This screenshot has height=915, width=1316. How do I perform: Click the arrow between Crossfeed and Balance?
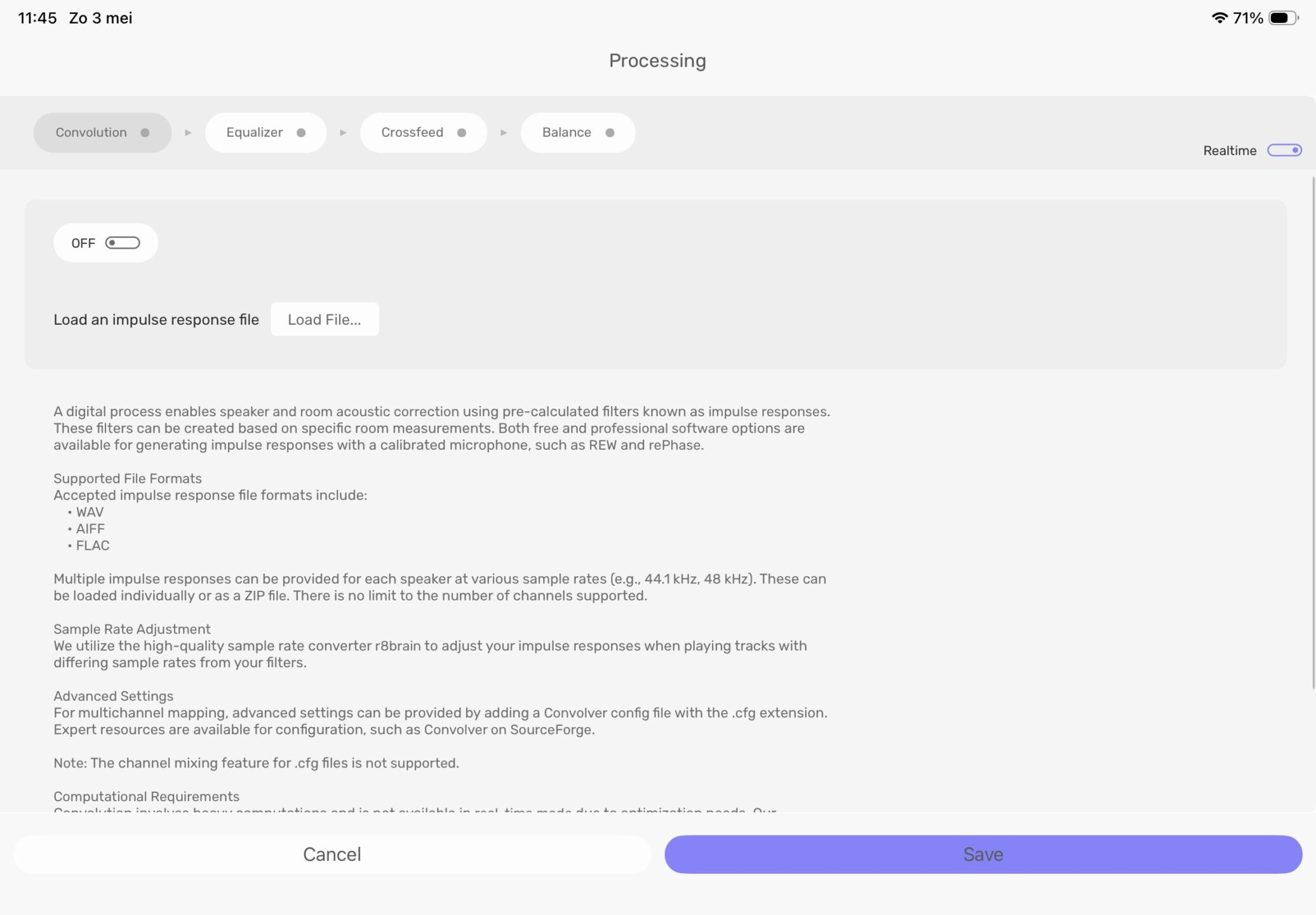pos(504,133)
